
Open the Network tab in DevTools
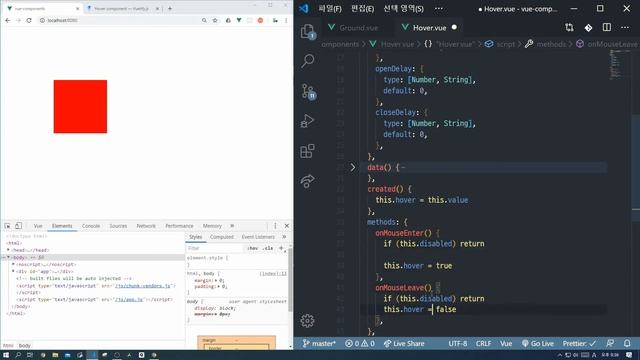[x=146, y=226]
